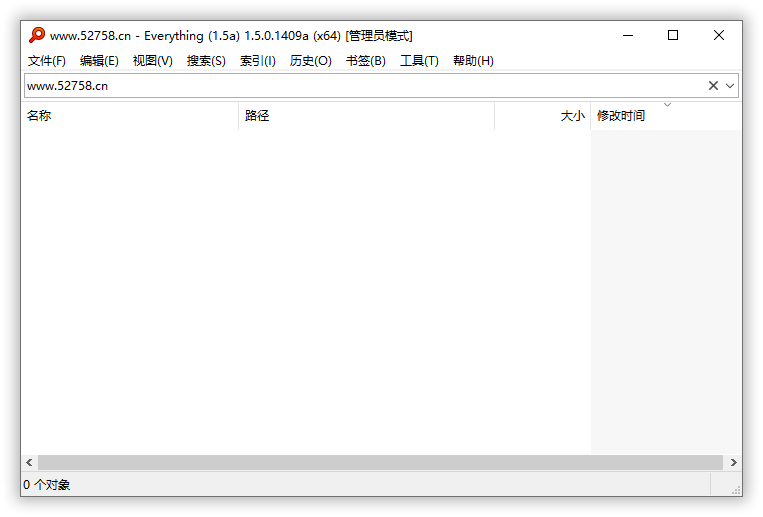The height and width of the screenshot is (517, 763).
Task: Click the horizontal scrollbar thumb
Action: click(381, 462)
